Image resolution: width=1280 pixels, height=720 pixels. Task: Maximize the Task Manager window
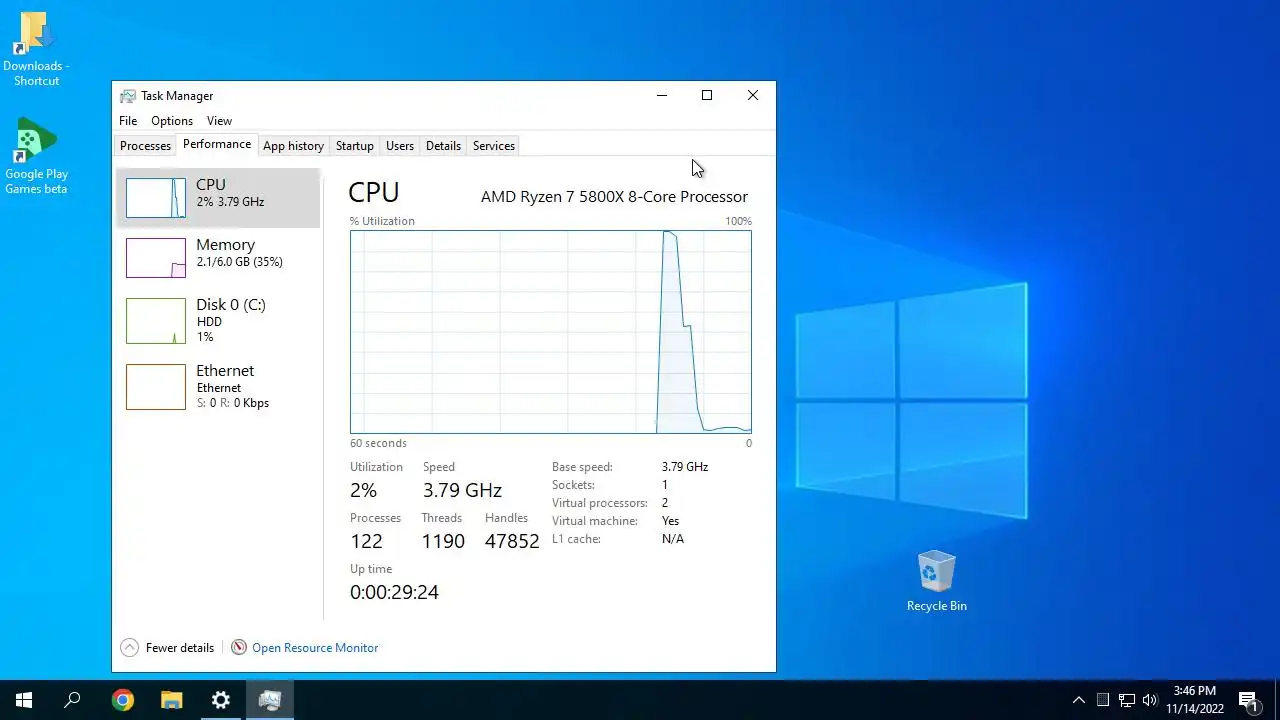707,95
